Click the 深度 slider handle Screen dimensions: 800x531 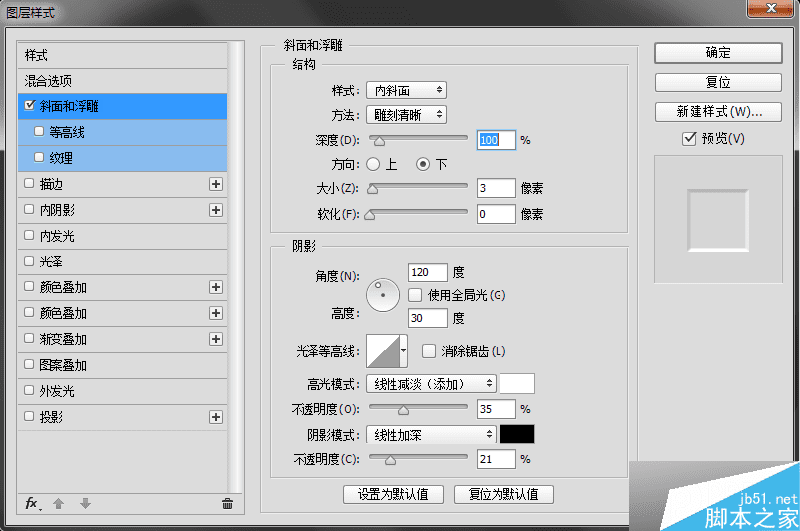[x=379, y=141]
